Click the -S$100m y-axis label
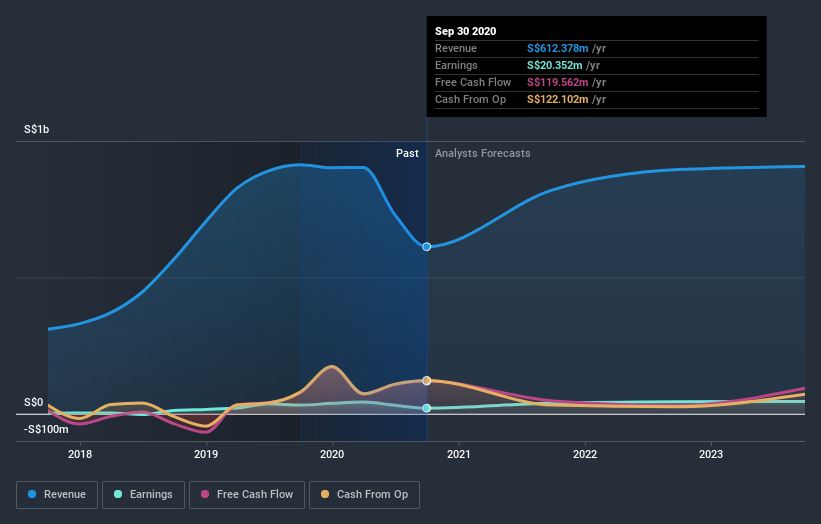 46,429
